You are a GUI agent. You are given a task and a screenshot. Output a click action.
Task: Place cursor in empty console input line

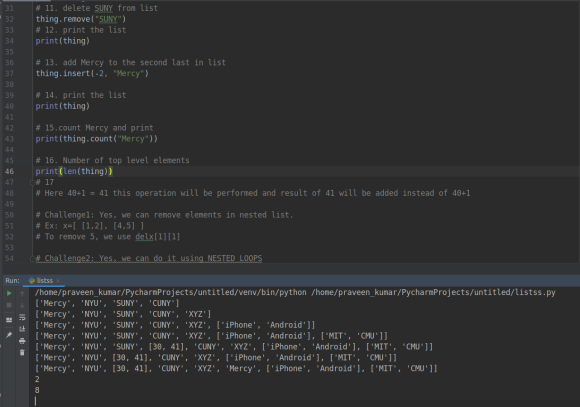(296, 401)
